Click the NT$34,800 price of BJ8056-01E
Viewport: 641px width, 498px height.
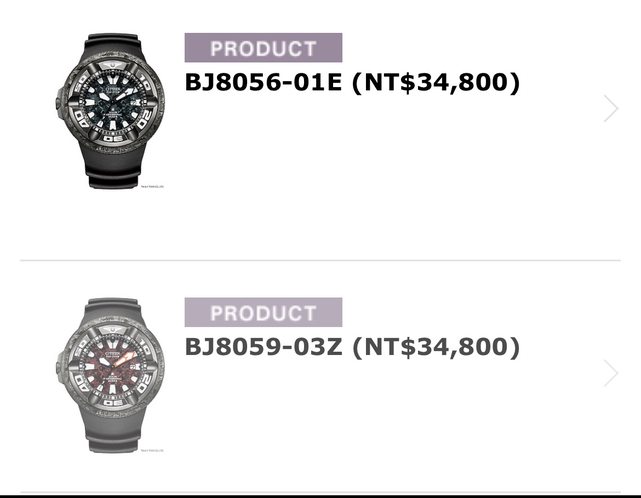coord(436,83)
